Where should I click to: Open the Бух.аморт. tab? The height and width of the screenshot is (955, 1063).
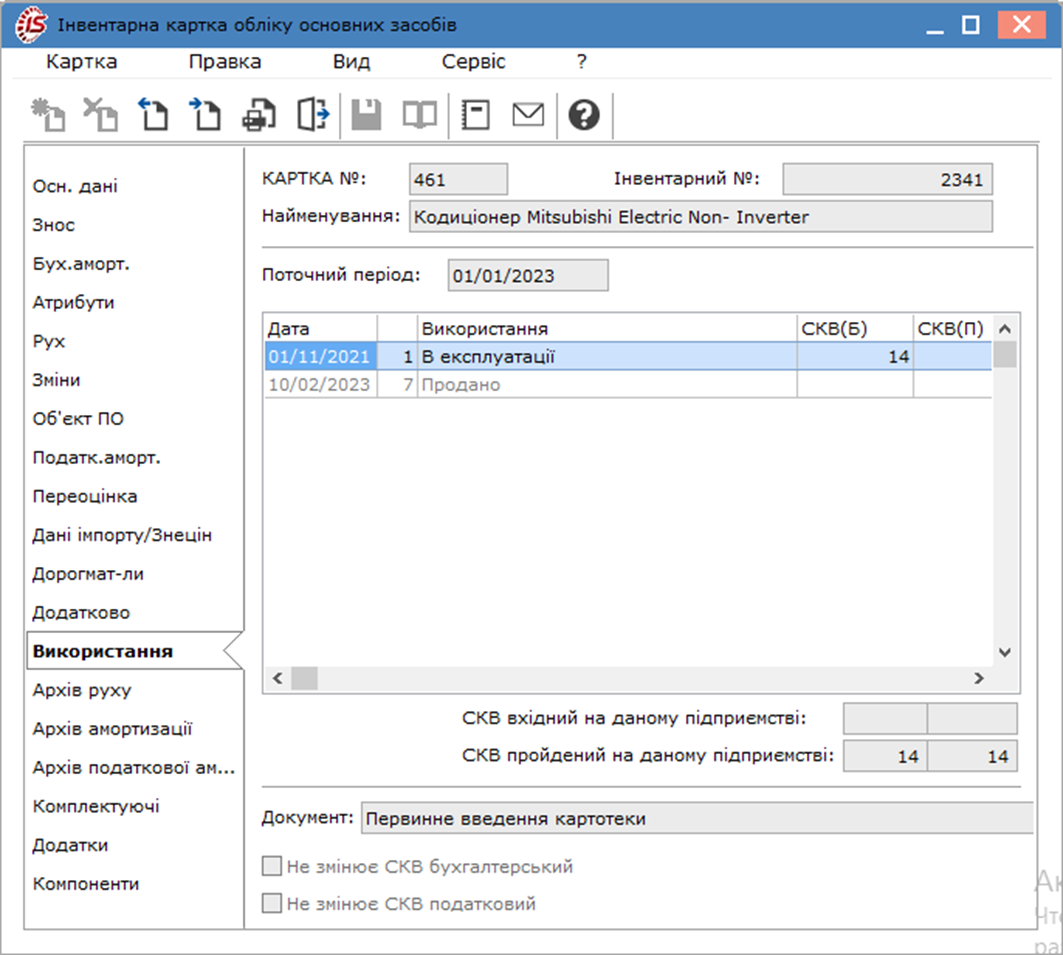pos(81,264)
